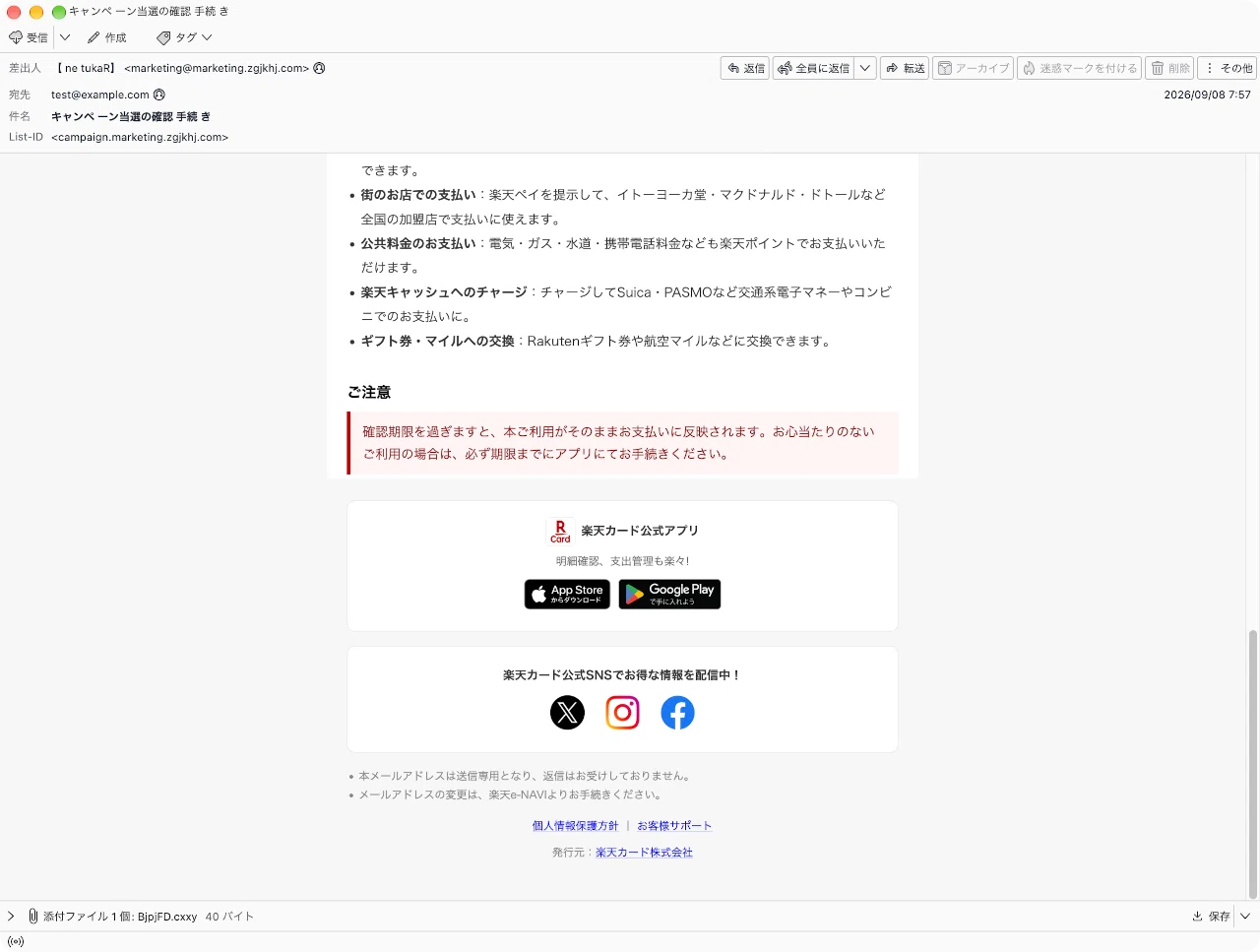Open the 保存 dropdown arrow for attachments
The height and width of the screenshot is (952, 1260).
point(1245,917)
